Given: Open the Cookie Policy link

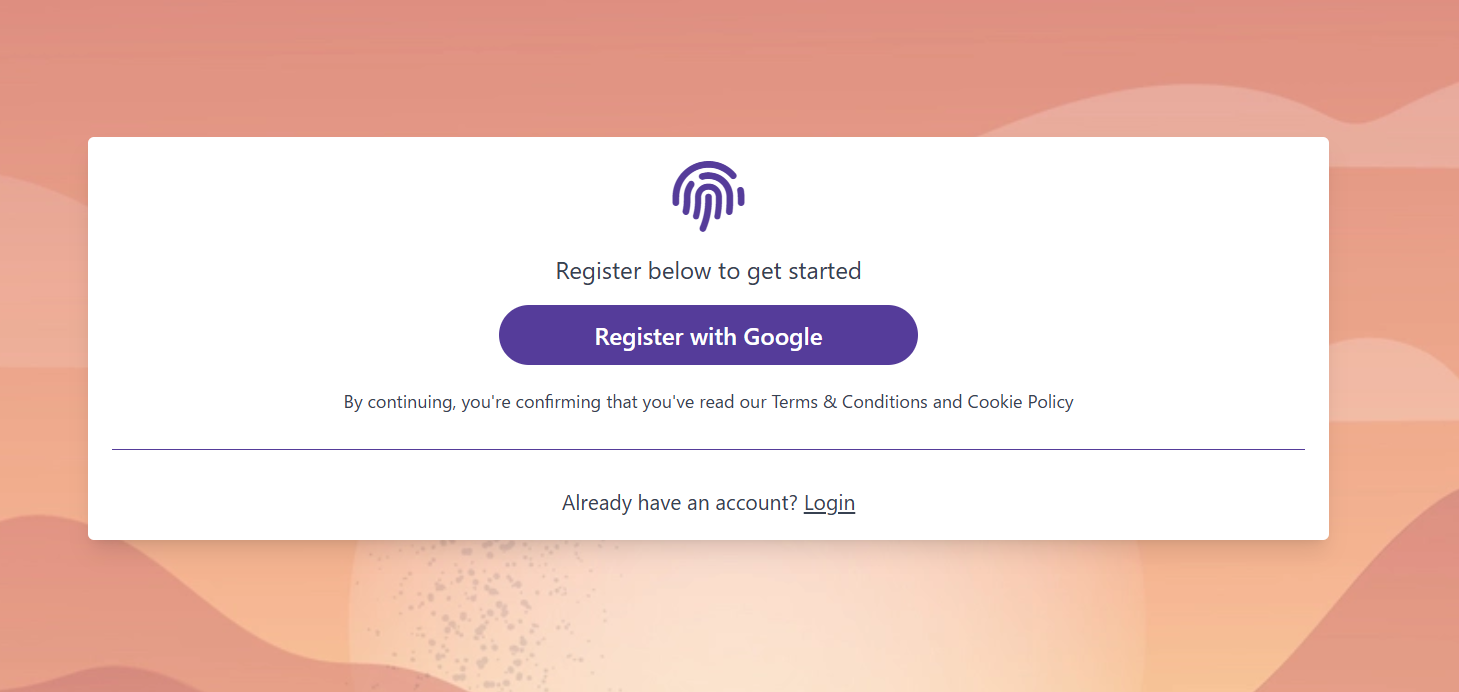Looking at the screenshot, I should (1020, 402).
